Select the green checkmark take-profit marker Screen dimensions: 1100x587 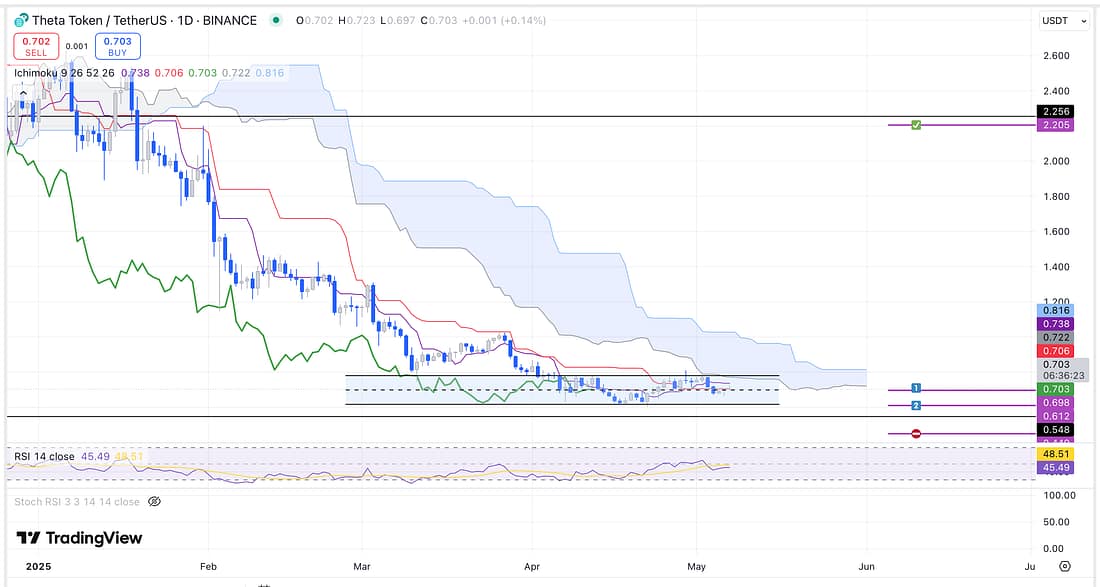point(916,125)
